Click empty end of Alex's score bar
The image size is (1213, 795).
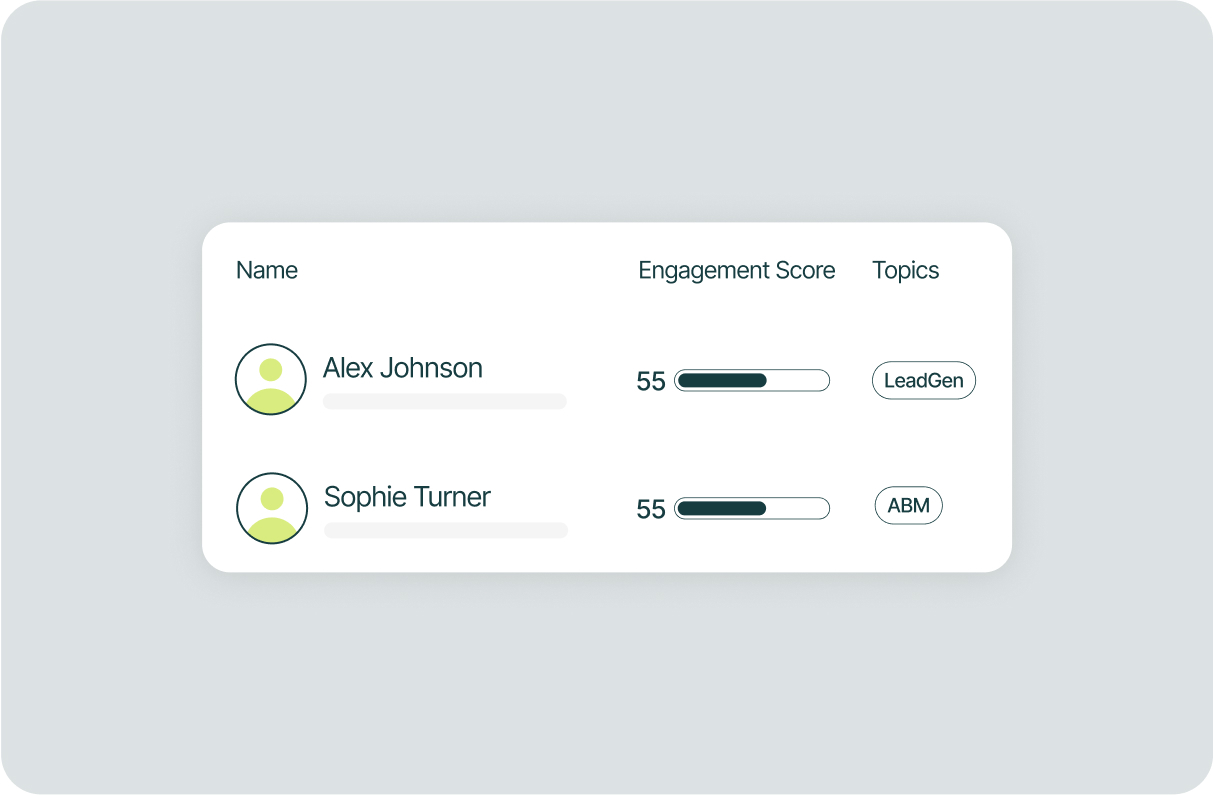[x=798, y=380]
